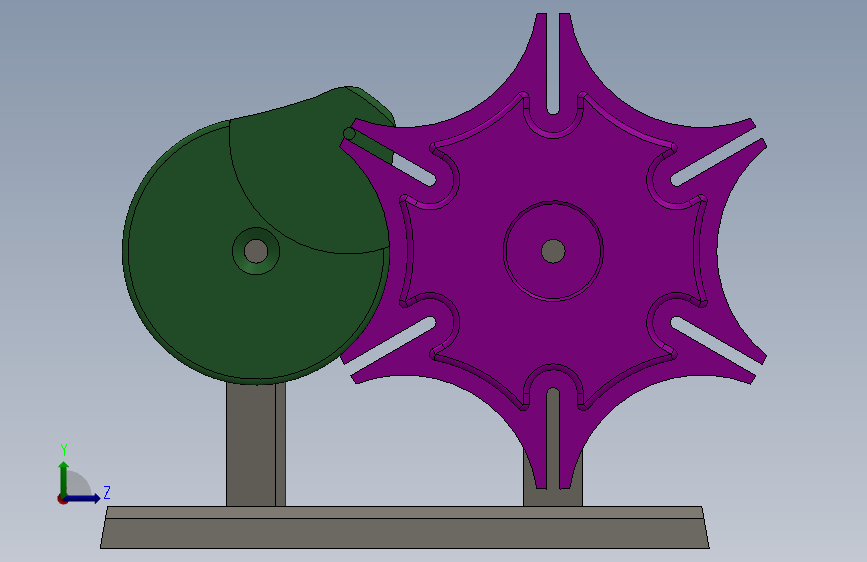Select the upper-right slot of purple wheel

tap(715, 158)
